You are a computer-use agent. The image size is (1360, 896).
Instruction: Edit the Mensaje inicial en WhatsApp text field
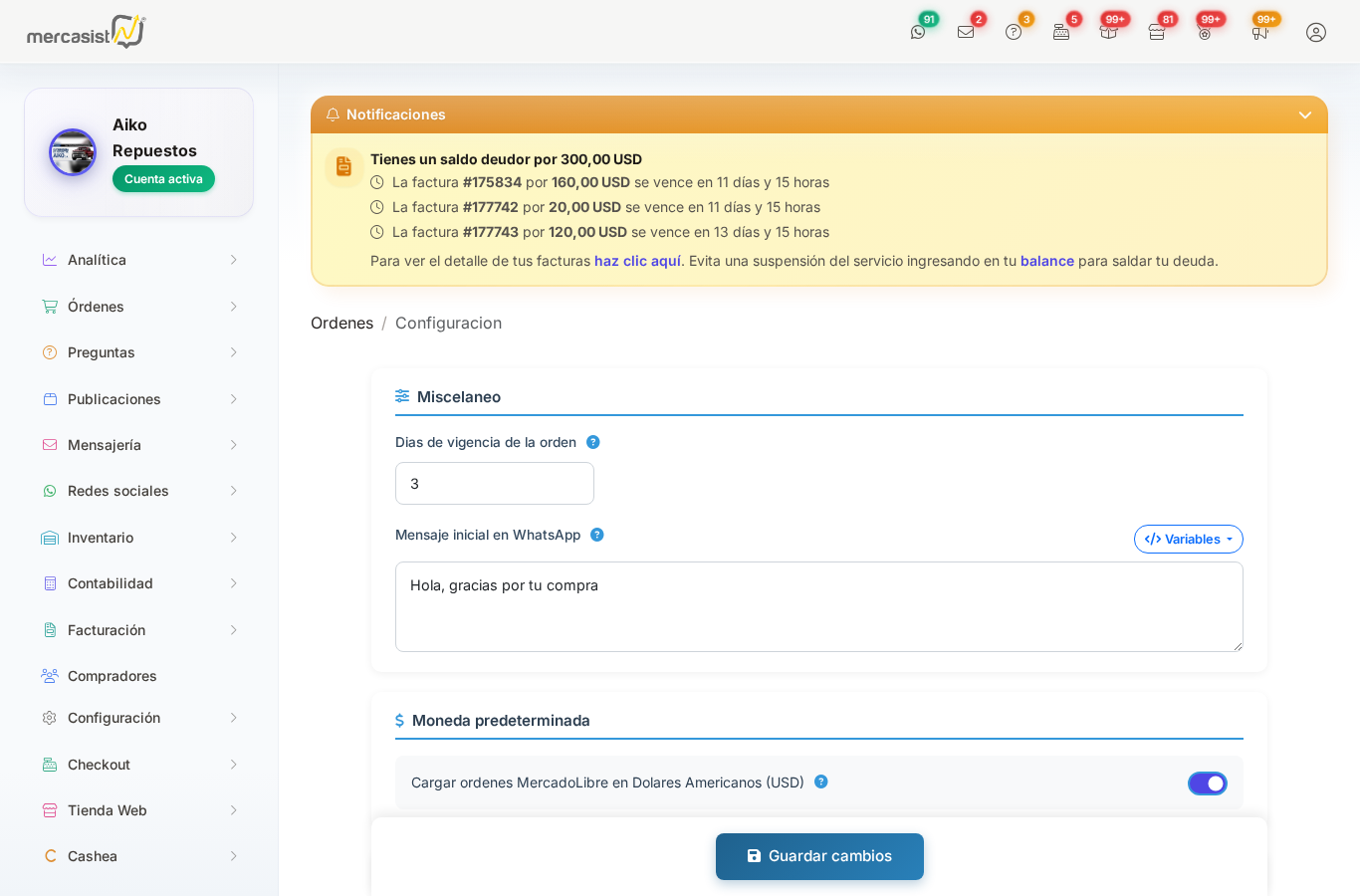click(818, 605)
